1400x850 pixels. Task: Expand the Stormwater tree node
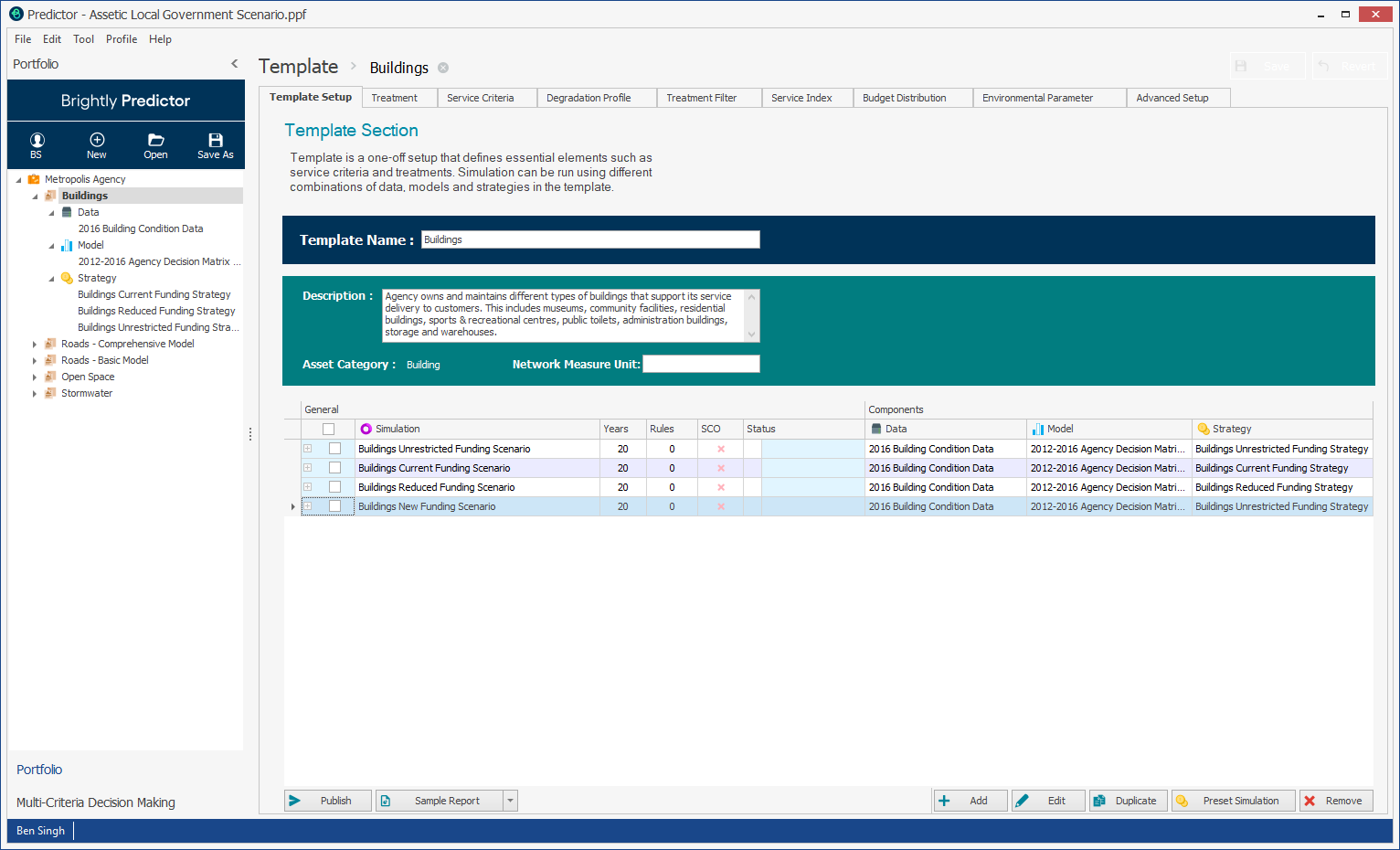click(x=35, y=394)
